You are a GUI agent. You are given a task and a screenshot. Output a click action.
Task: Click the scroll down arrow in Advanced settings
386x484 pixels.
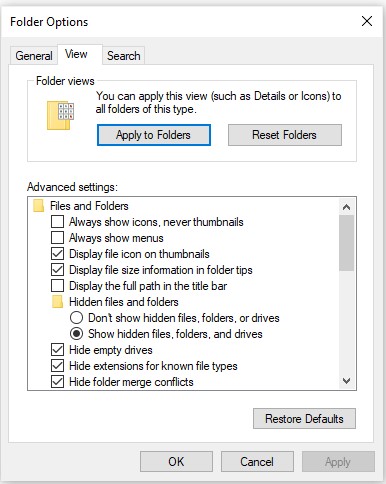pos(346,381)
